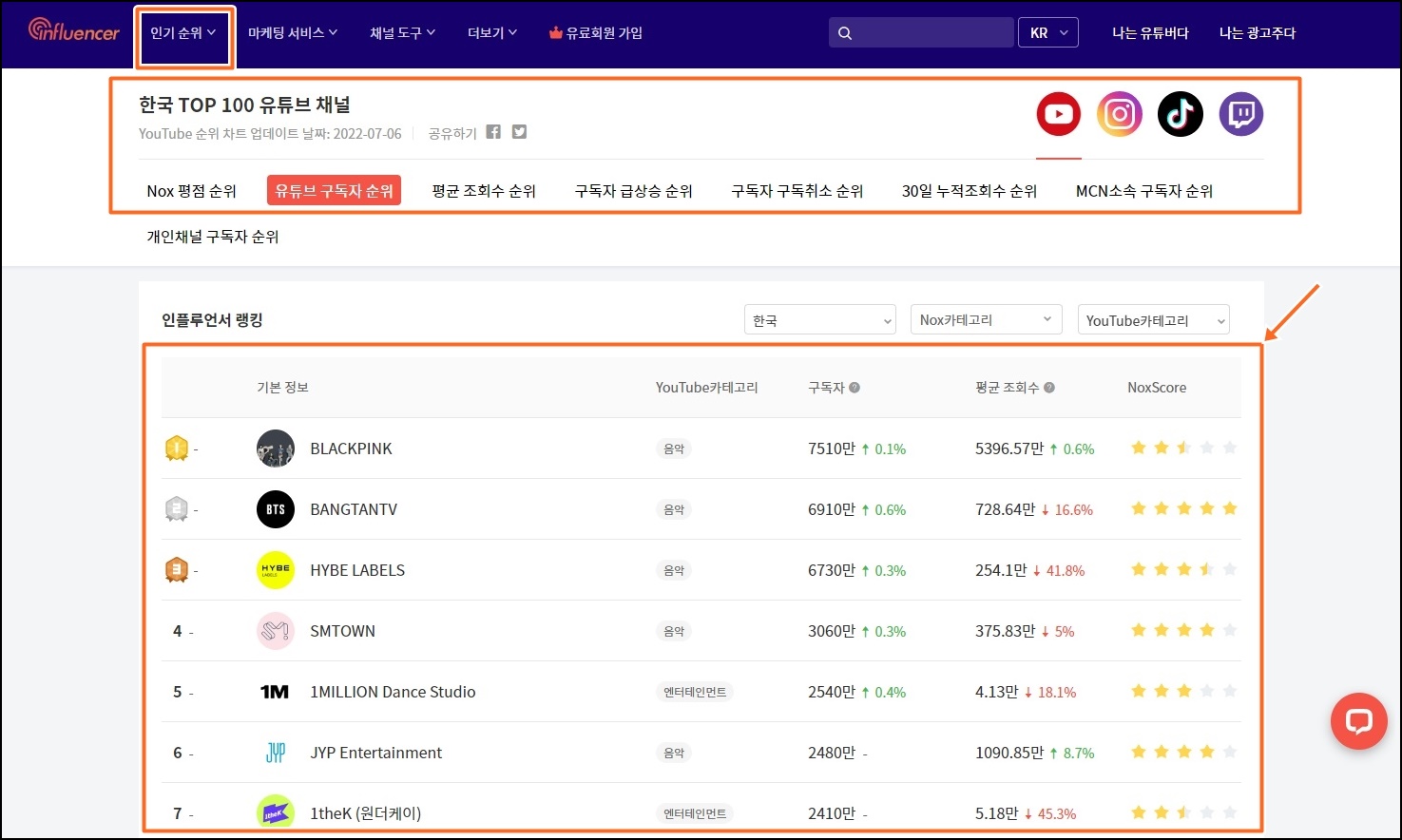This screenshot has width=1402, height=840.
Task: Open the BLACKPINK channel name link
Action: pyautogui.click(x=351, y=449)
